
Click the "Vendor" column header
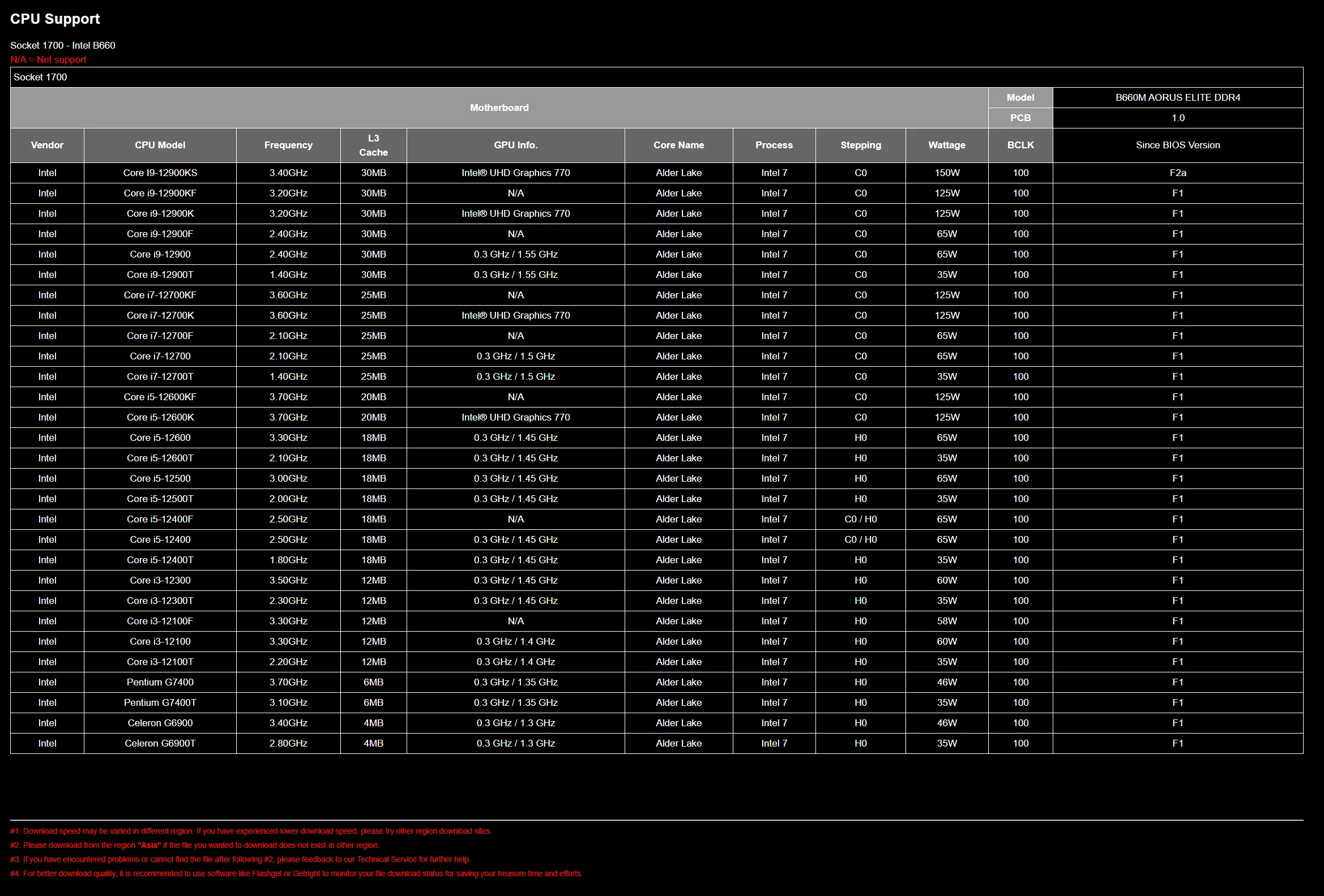48,145
